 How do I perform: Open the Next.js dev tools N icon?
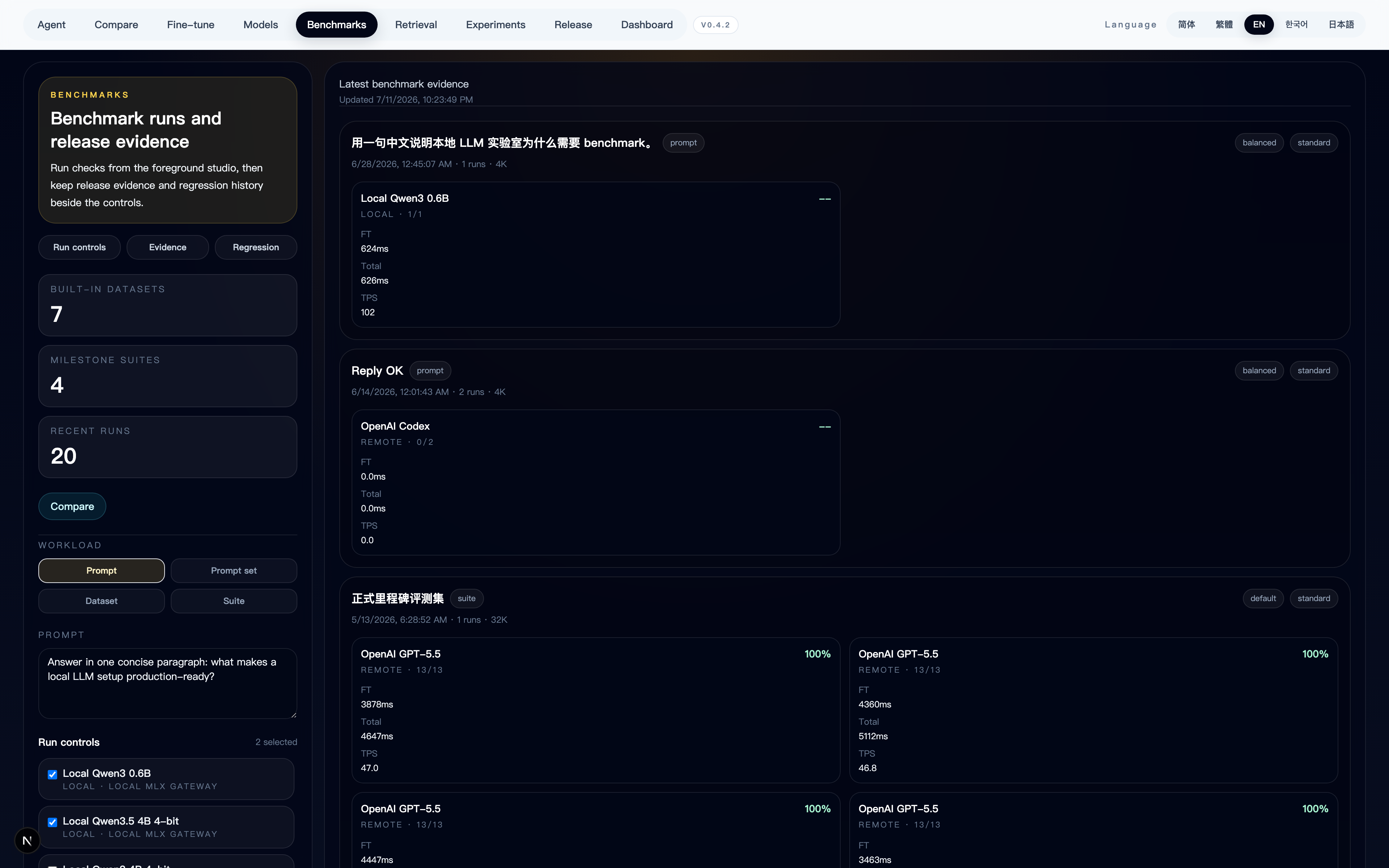pos(27,841)
